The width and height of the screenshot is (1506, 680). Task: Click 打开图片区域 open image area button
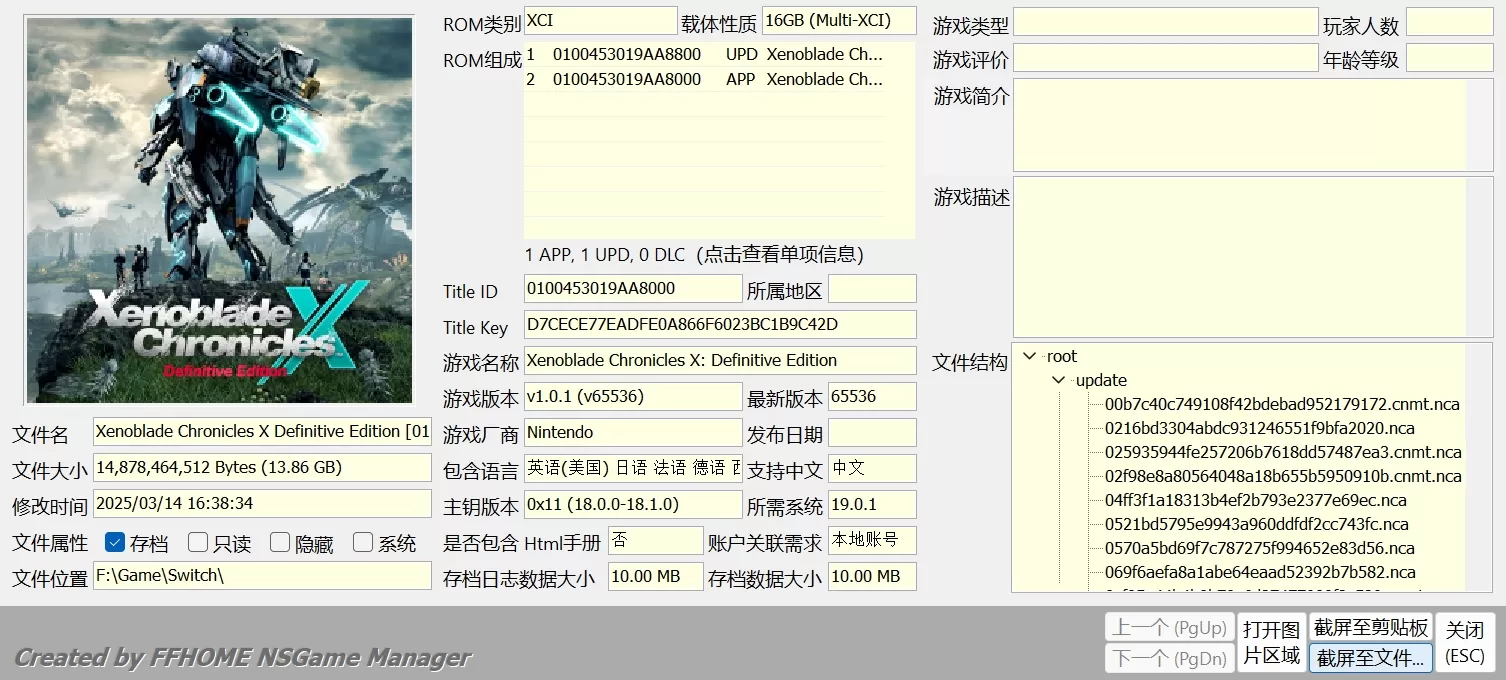(1271, 642)
